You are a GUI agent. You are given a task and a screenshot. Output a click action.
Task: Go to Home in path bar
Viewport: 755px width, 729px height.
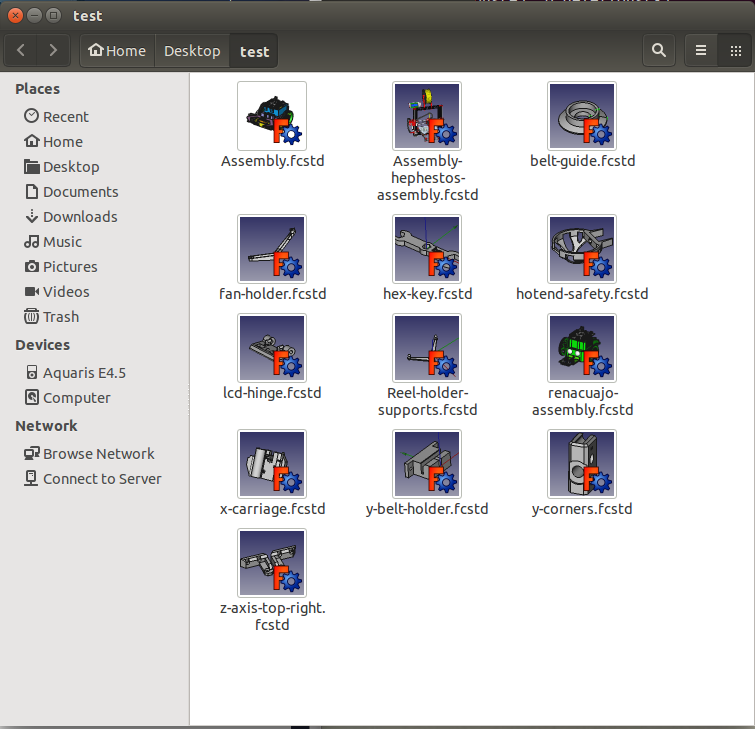[117, 51]
